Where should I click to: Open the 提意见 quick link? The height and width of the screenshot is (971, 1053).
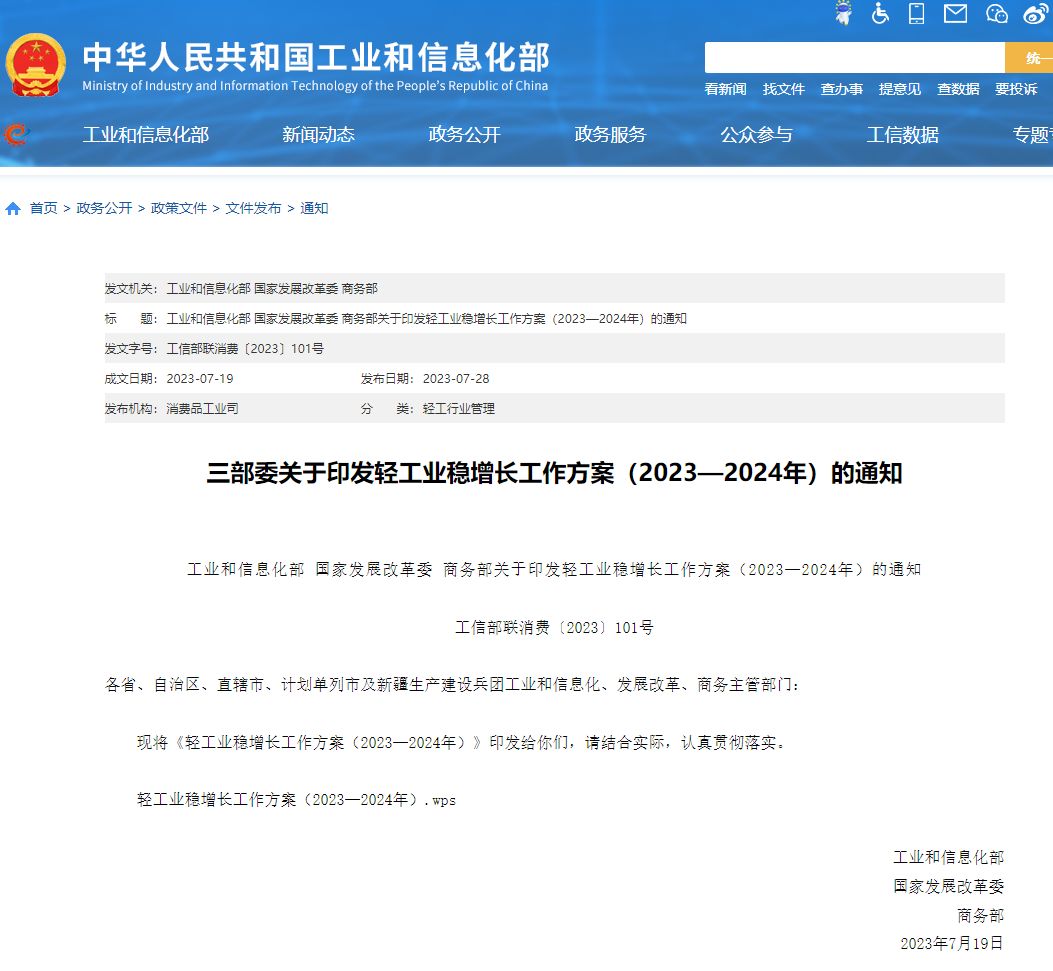click(x=900, y=89)
